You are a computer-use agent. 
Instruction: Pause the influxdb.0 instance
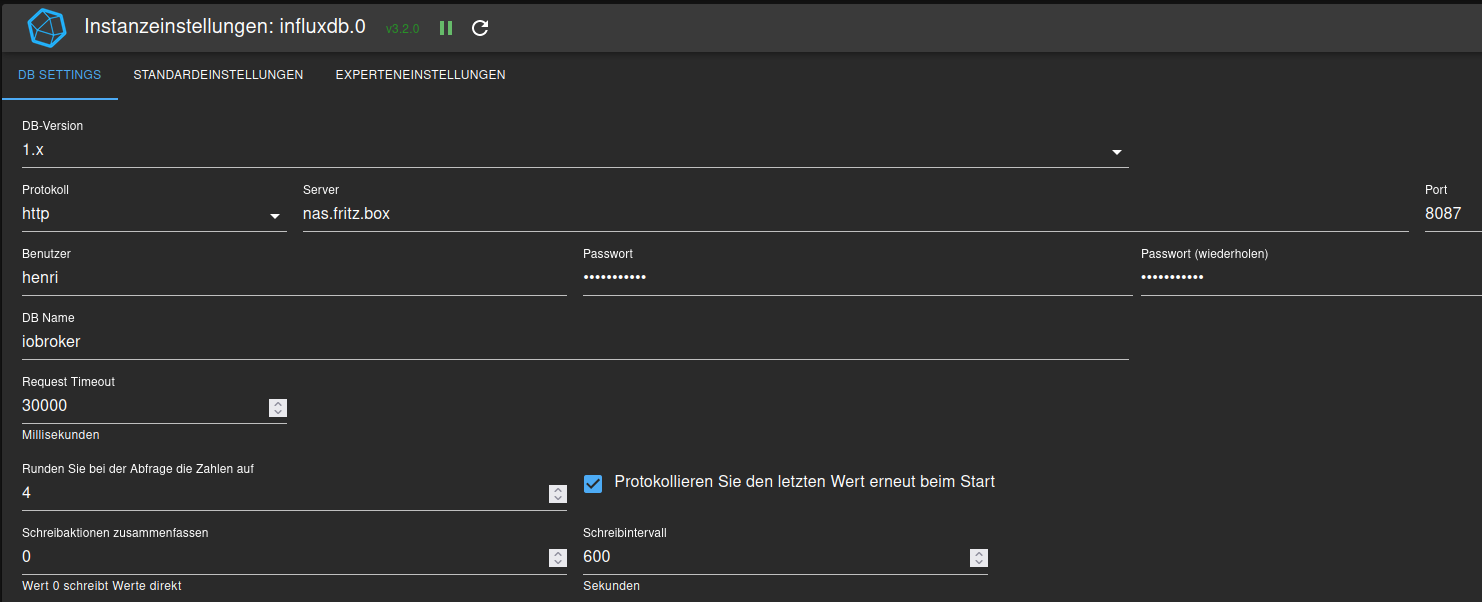click(x=446, y=28)
